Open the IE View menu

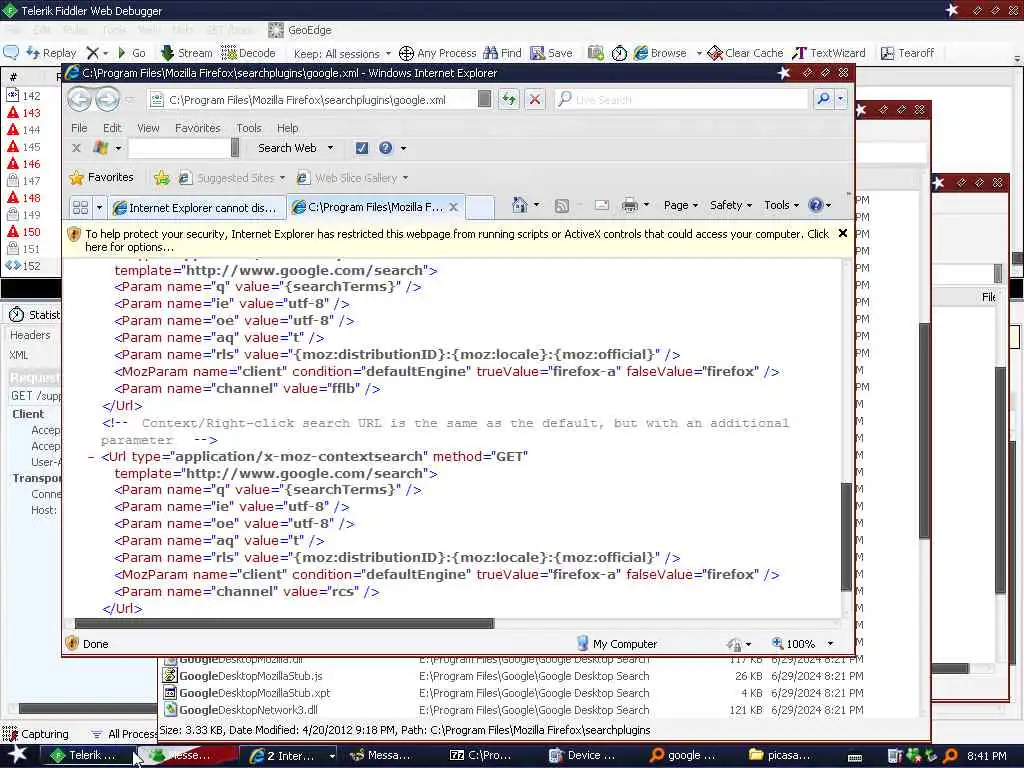coord(148,128)
